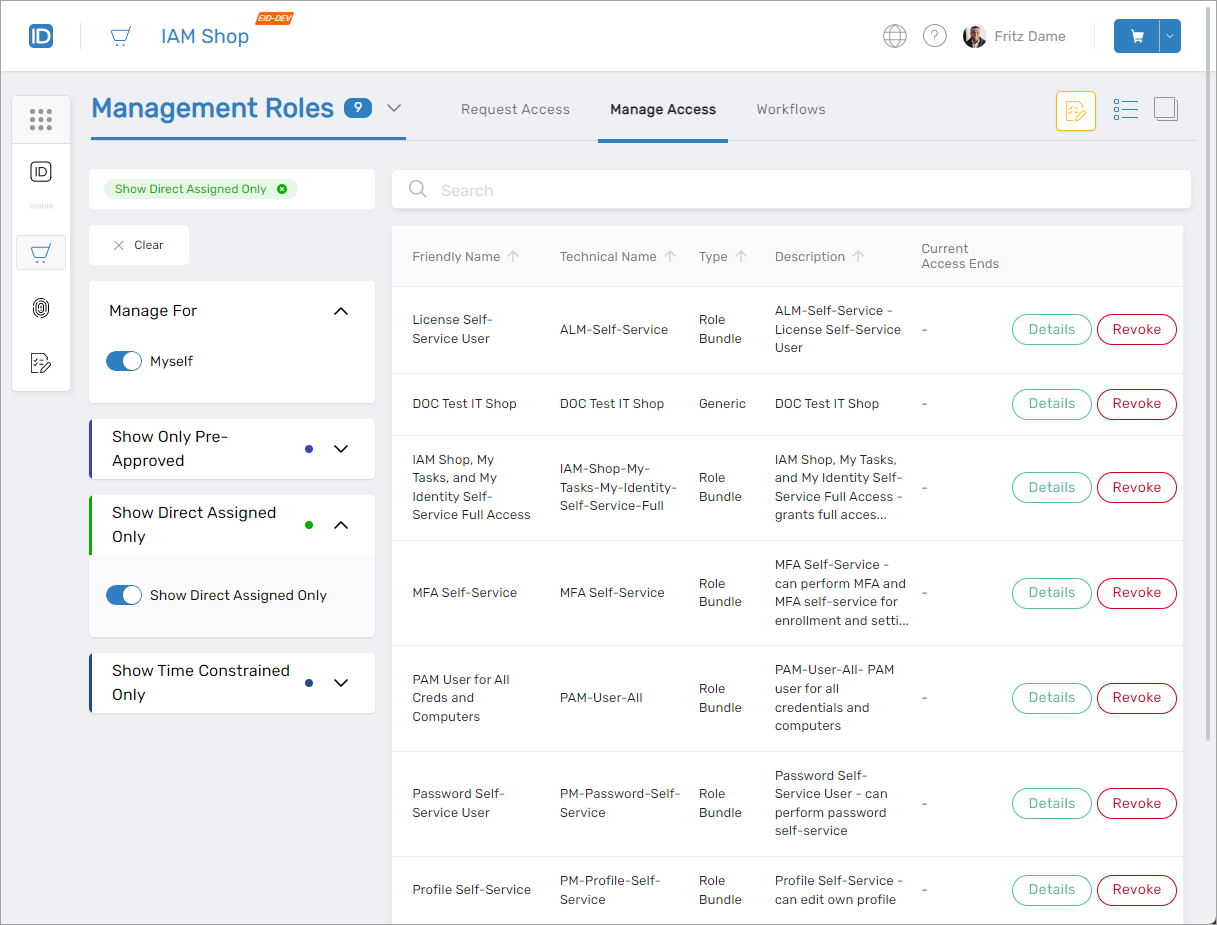The height and width of the screenshot is (925, 1217).
Task: Open the Workflows tab
Action: (x=790, y=109)
